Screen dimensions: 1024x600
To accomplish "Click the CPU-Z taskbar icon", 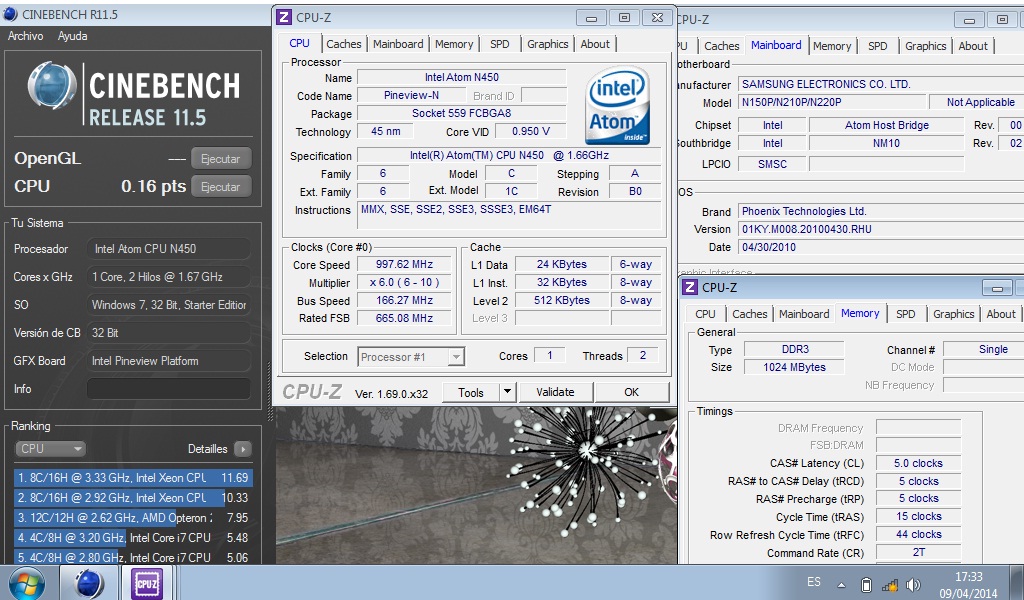I will pos(146,583).
